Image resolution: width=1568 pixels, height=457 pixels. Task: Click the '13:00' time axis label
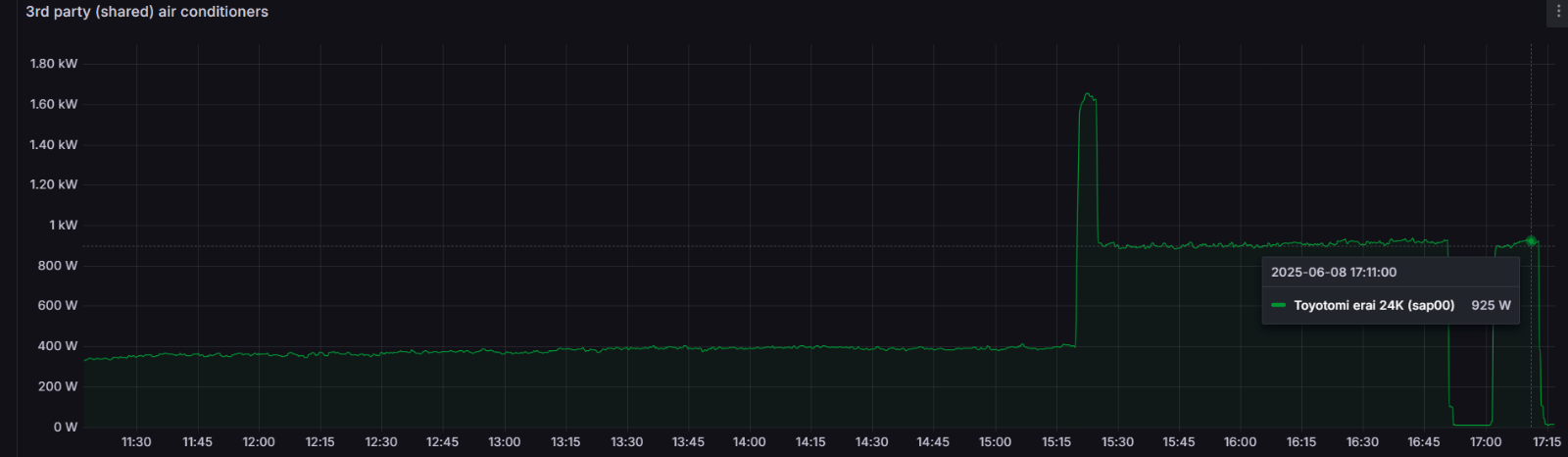click(504, 442)
